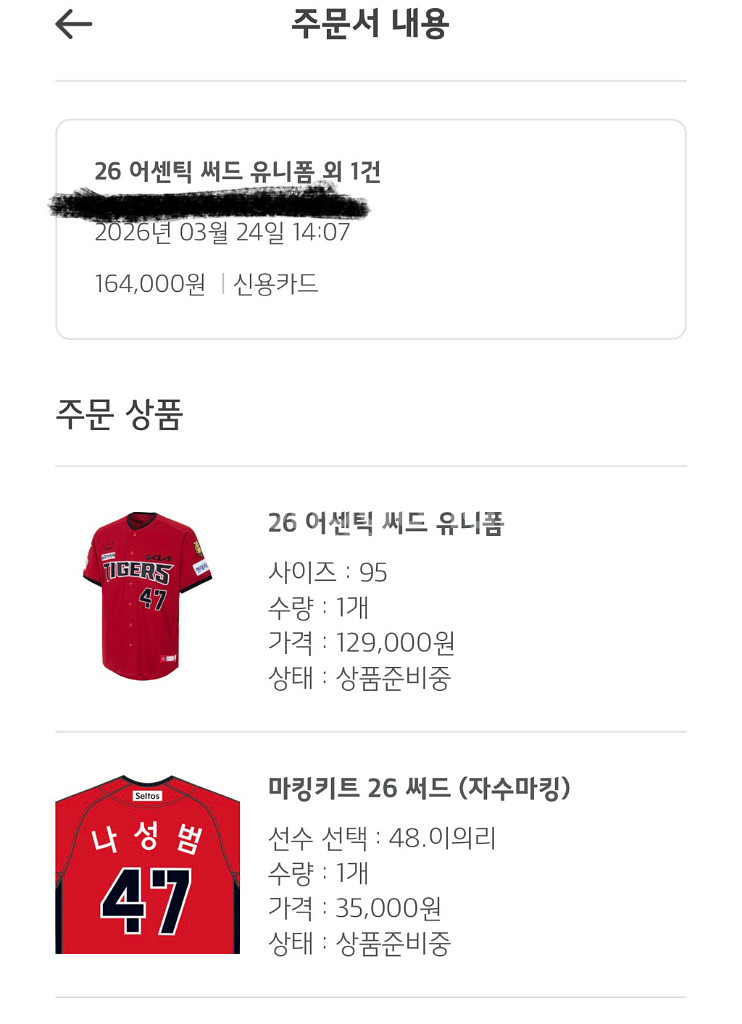Click the total amount 164,000원
The width and height of the screenshot is (742, 1024).
[150, 284]
